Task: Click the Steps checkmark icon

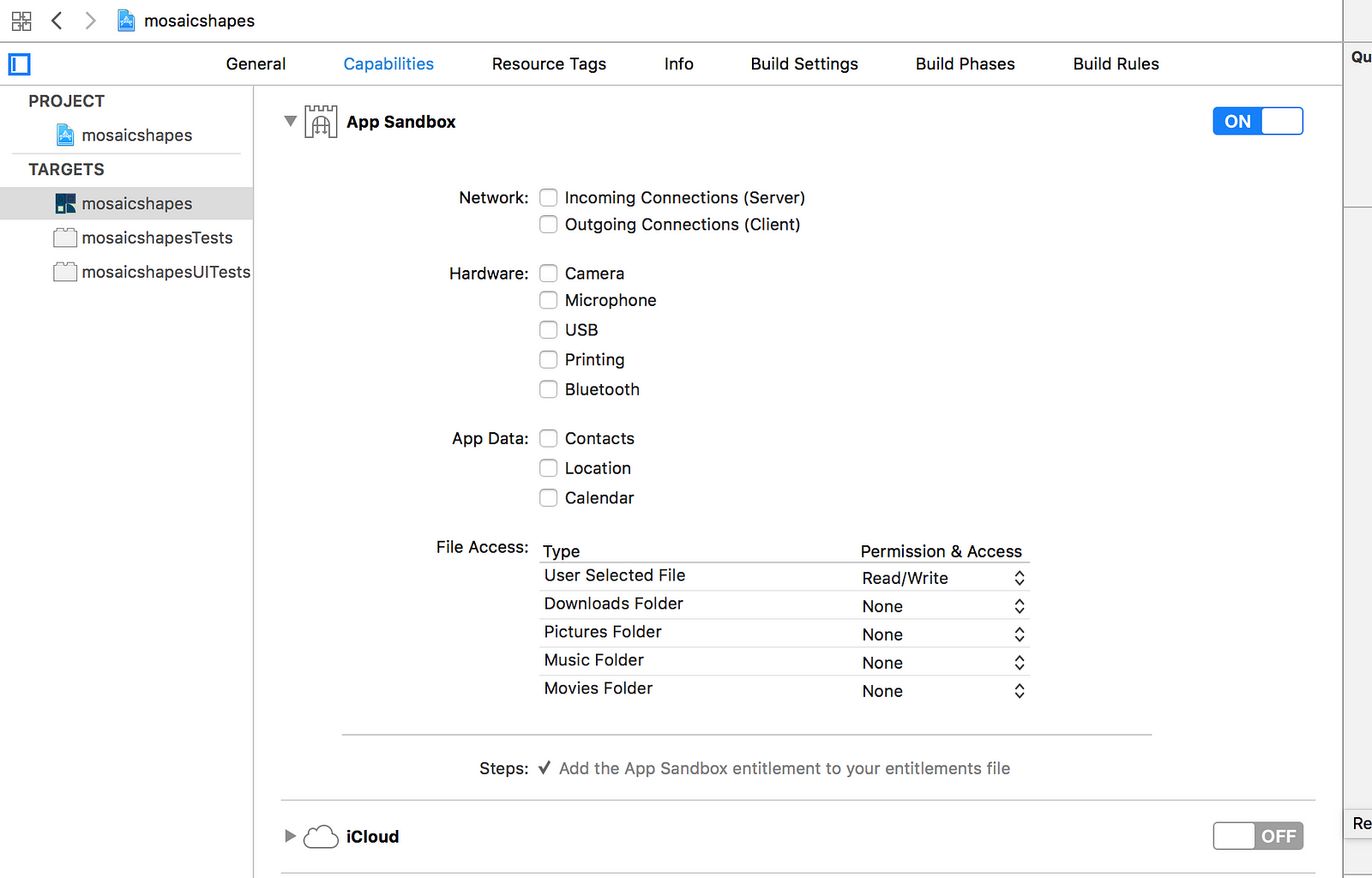Action: click(x=545, y=767)
